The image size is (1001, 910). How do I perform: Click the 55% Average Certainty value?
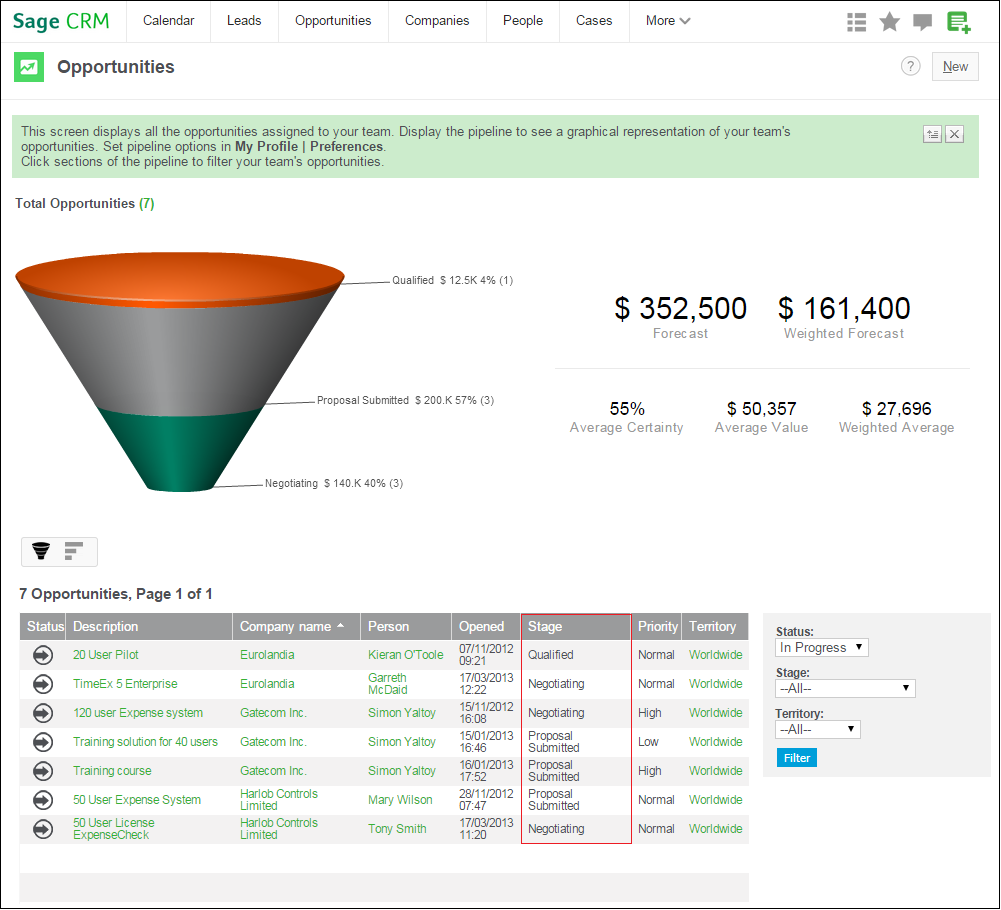pos(627,409)
